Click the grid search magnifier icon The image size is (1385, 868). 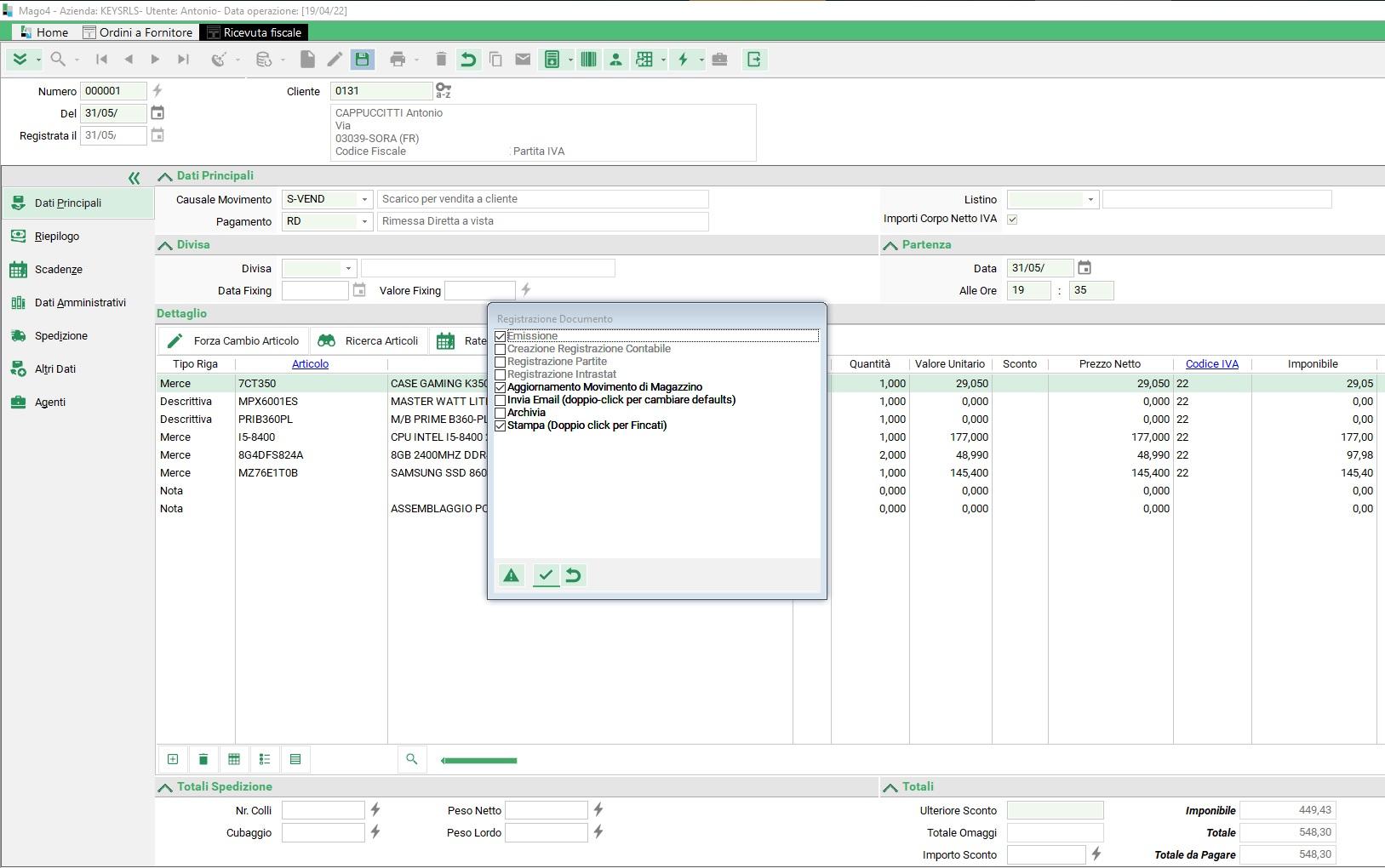[x=412, y=759]
